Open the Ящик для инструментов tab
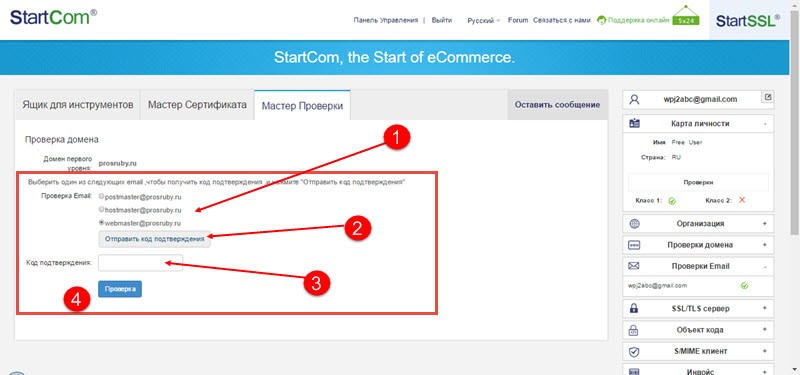 (78, 105)
